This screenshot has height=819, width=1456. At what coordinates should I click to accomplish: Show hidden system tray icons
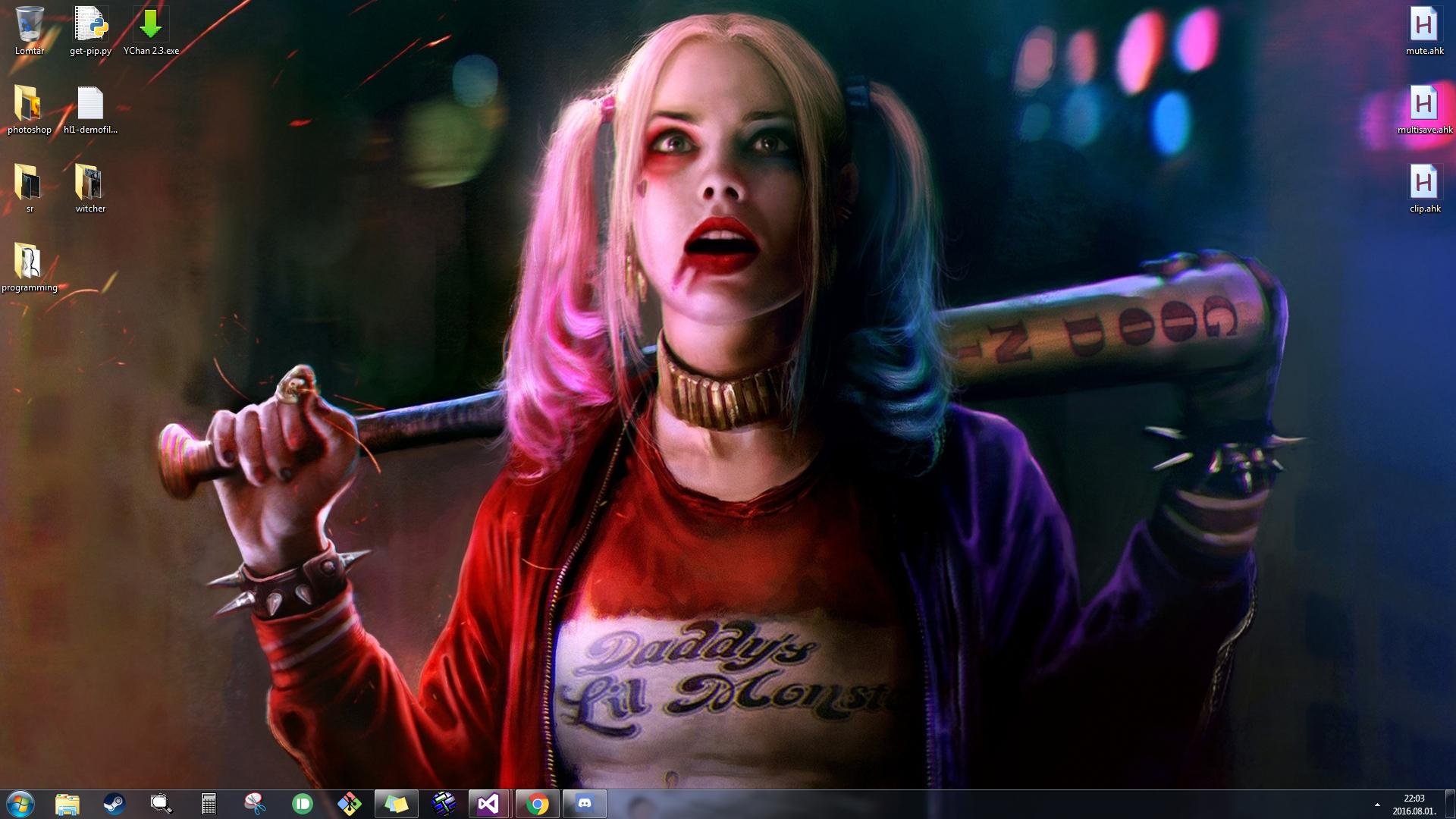pos(1377,805)
